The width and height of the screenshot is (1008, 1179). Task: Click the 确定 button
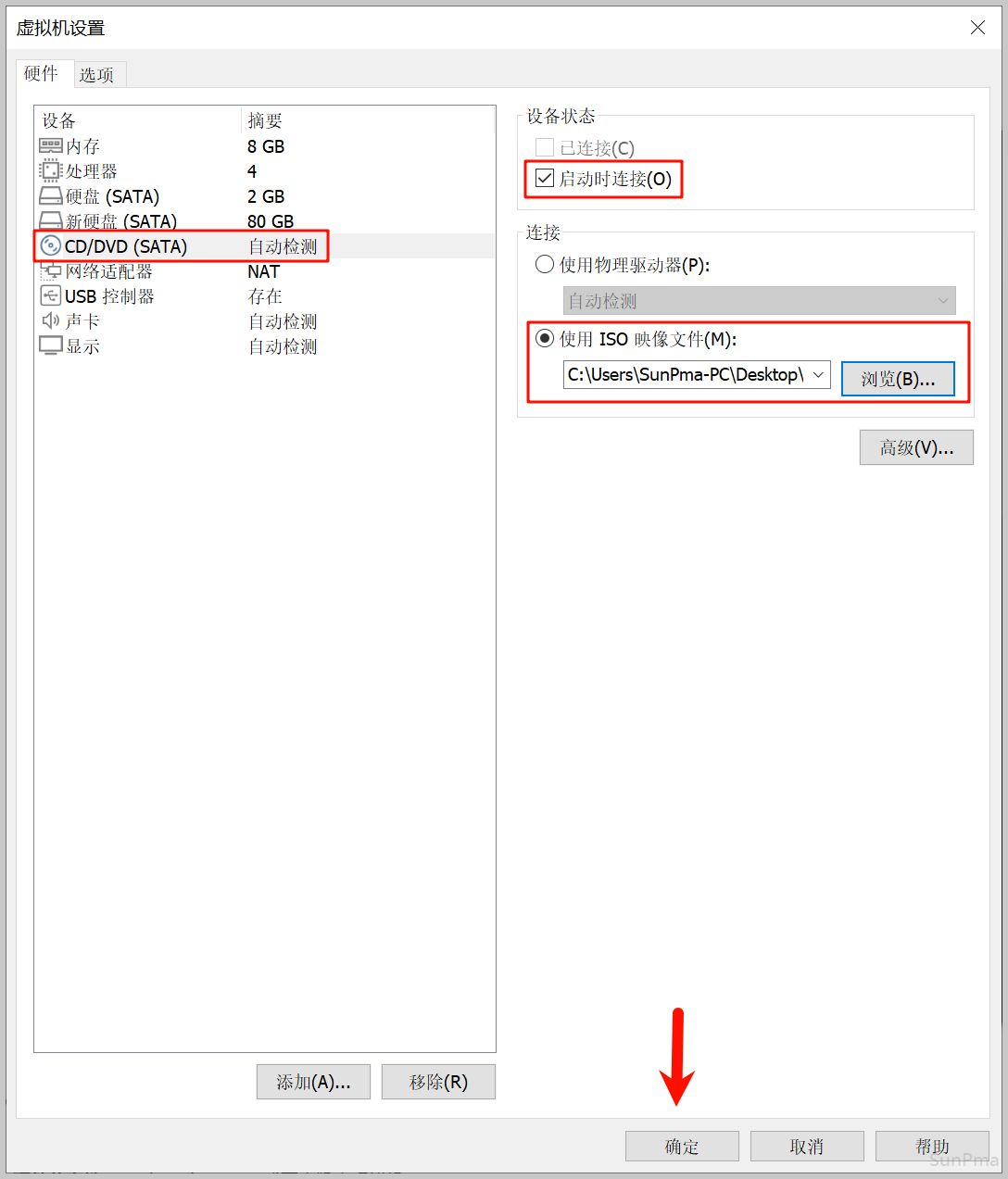click(682, 1147)
